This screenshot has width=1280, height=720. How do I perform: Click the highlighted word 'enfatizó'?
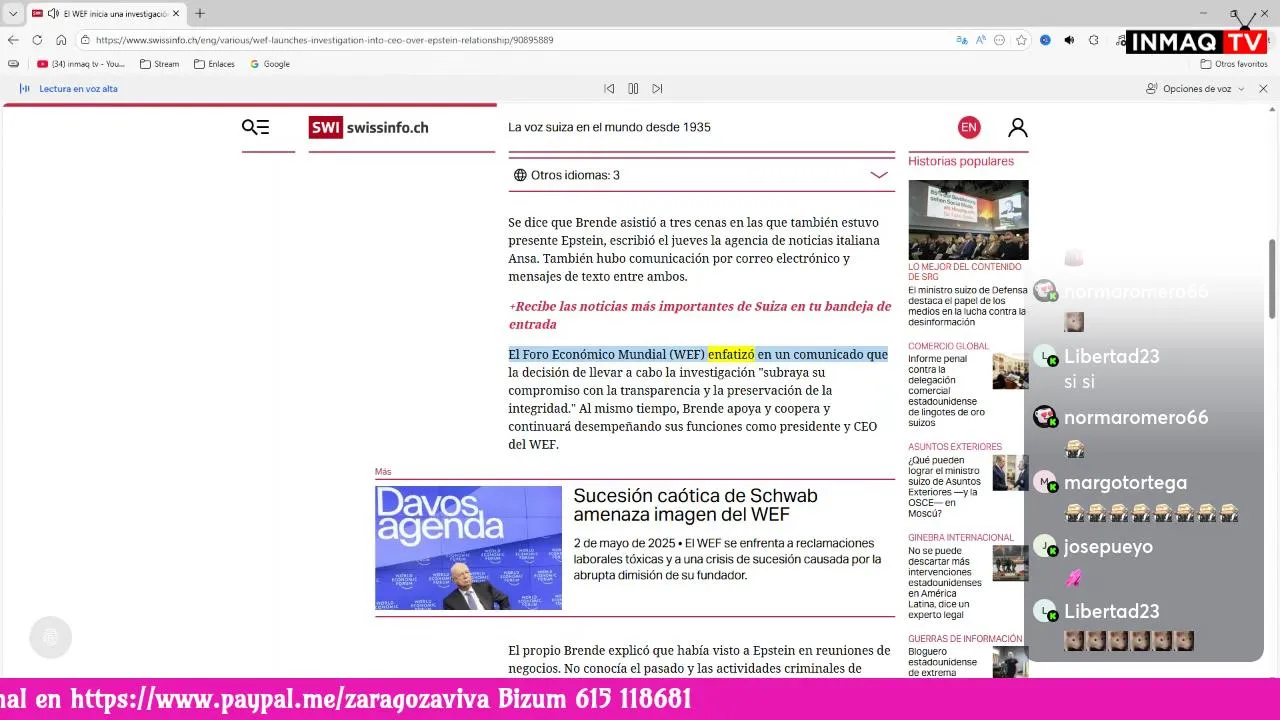click(x=731, y=354)
